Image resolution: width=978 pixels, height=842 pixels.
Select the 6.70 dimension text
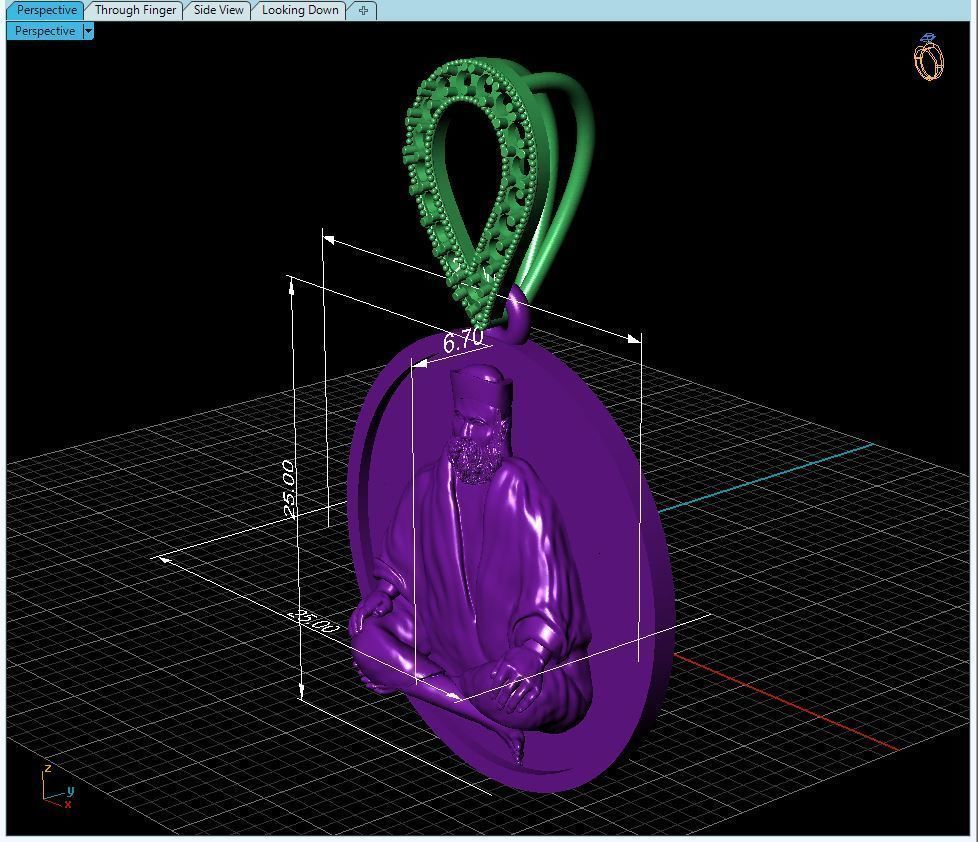[x=463, y=341]
